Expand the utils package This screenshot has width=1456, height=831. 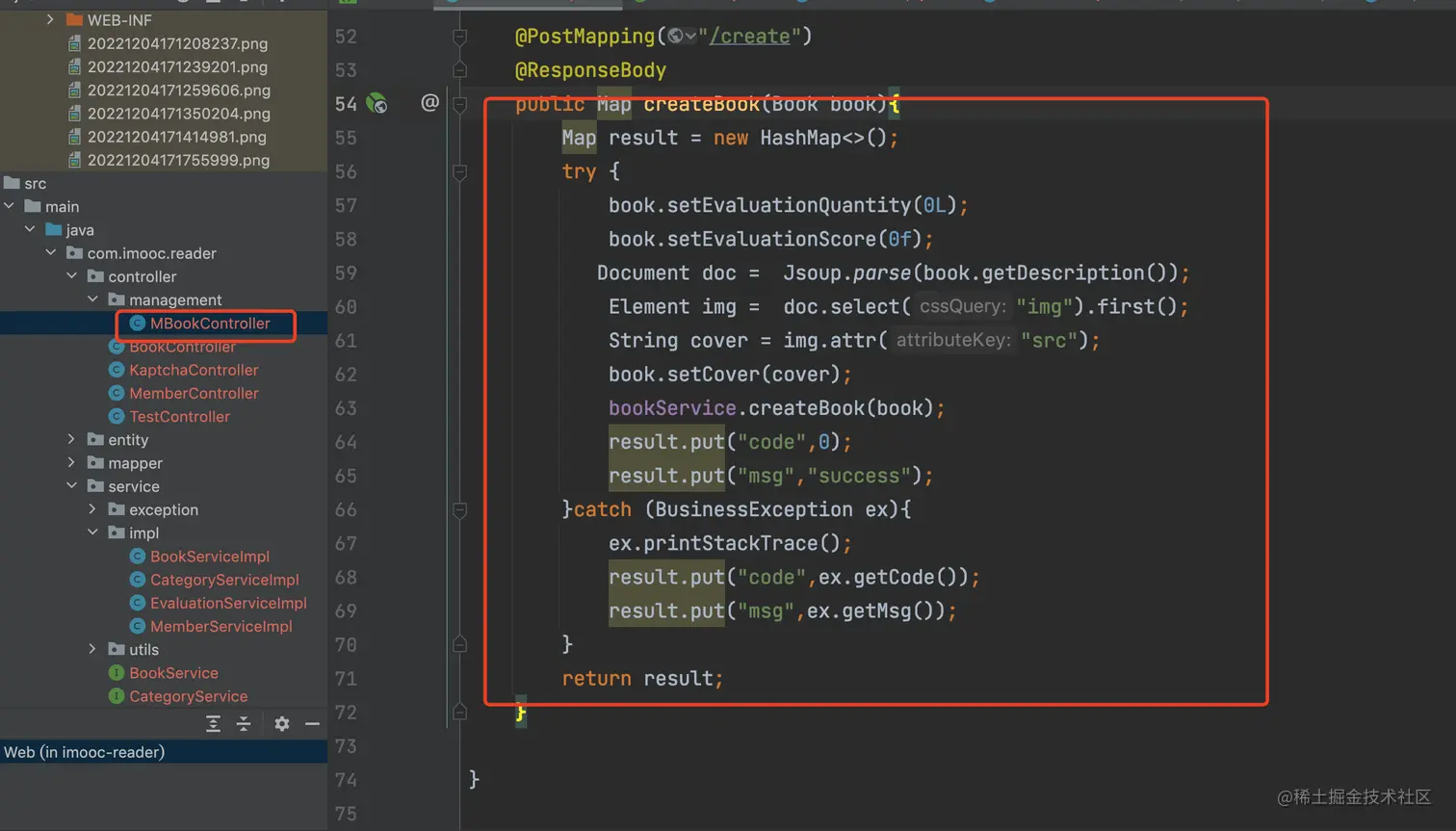93,649
